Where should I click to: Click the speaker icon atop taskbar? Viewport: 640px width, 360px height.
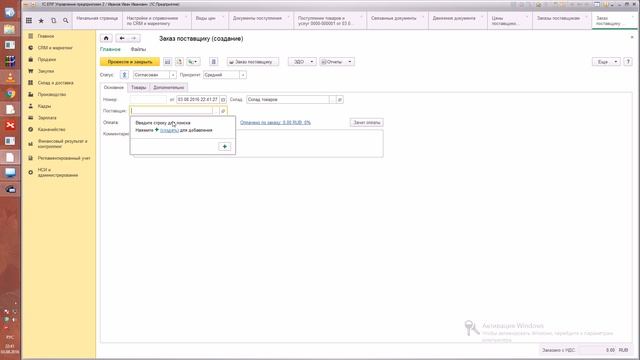10,12
